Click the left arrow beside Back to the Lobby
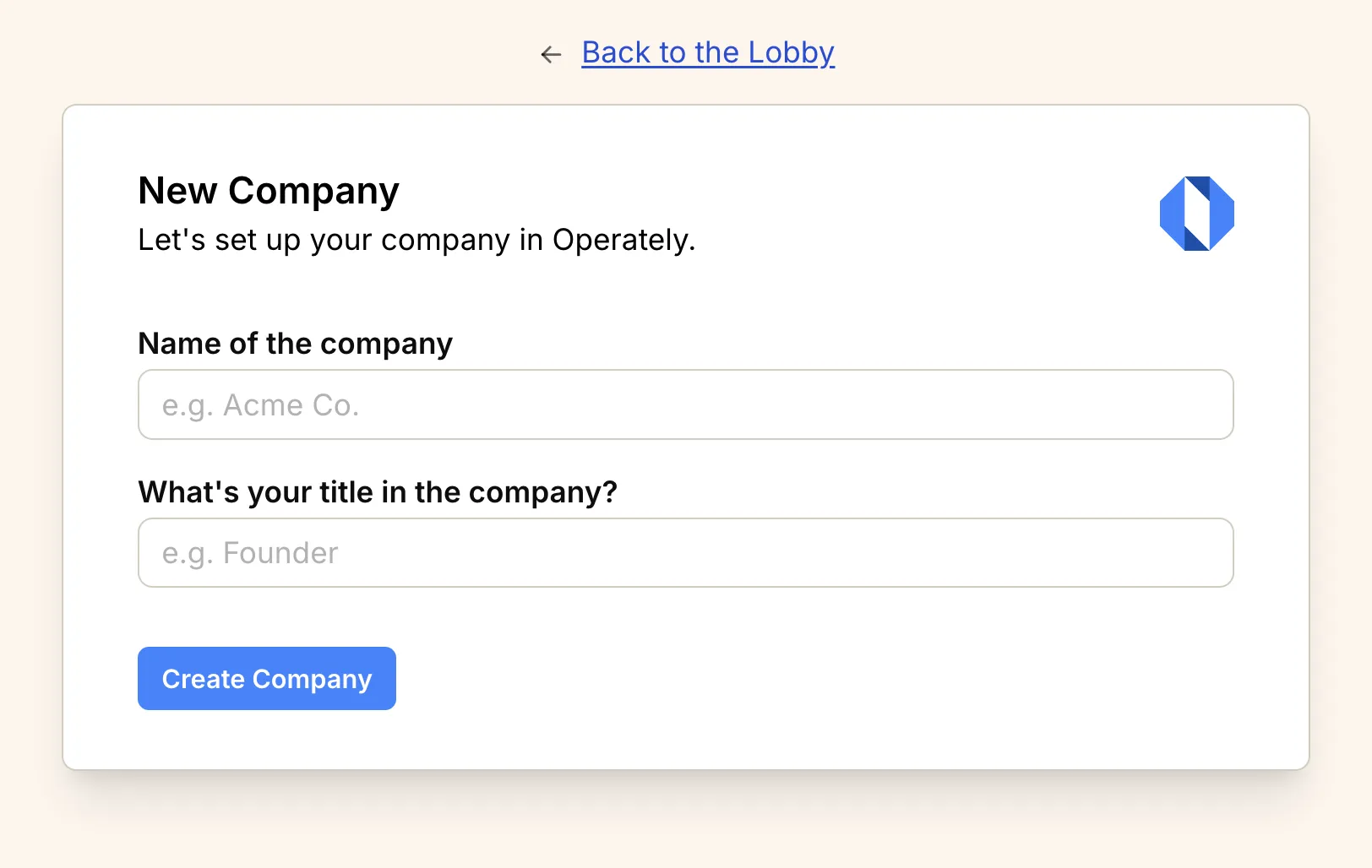Screen dimensions: 1372x868 point(551,54)
